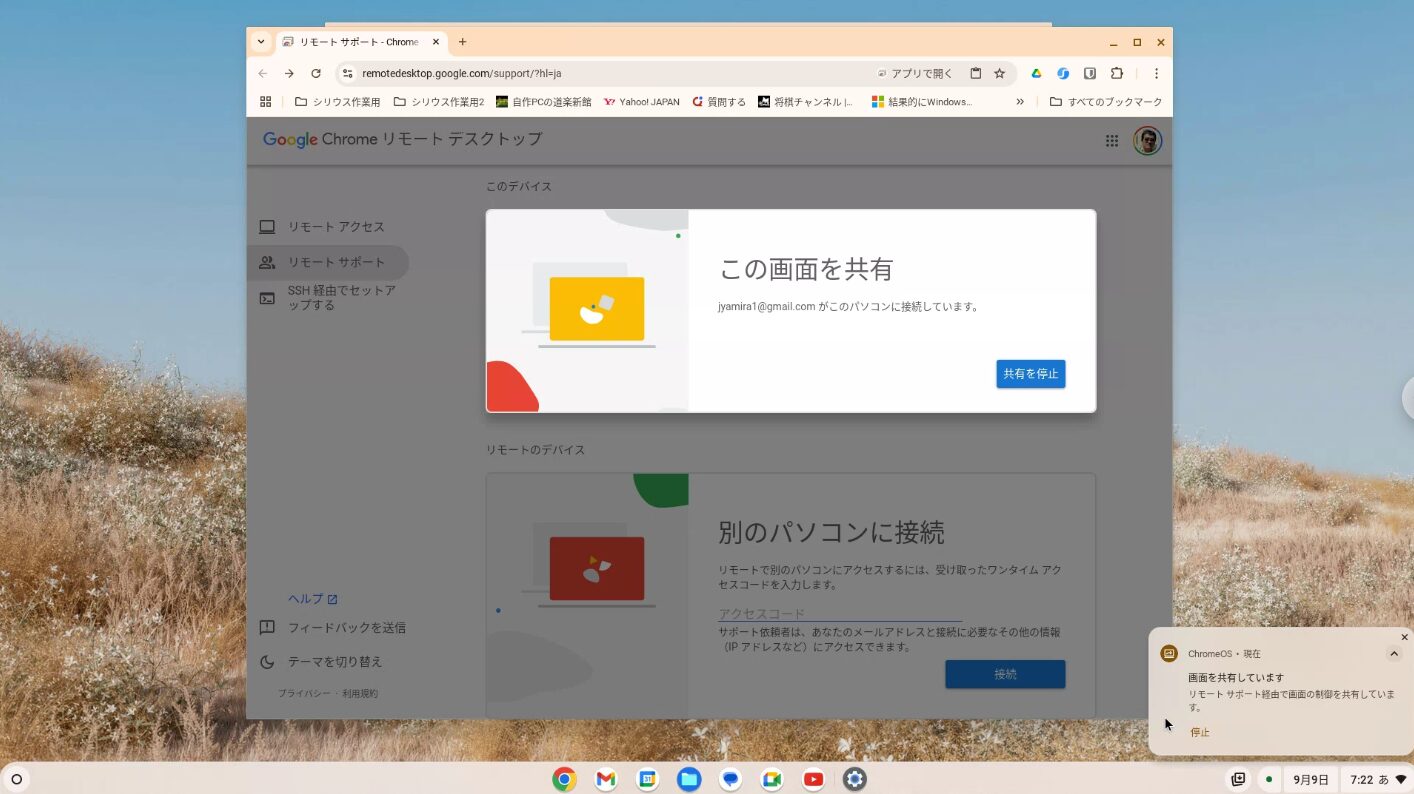Click the アクセスコード input field
Screen dimensions: 1414x794
pos(840,613)
